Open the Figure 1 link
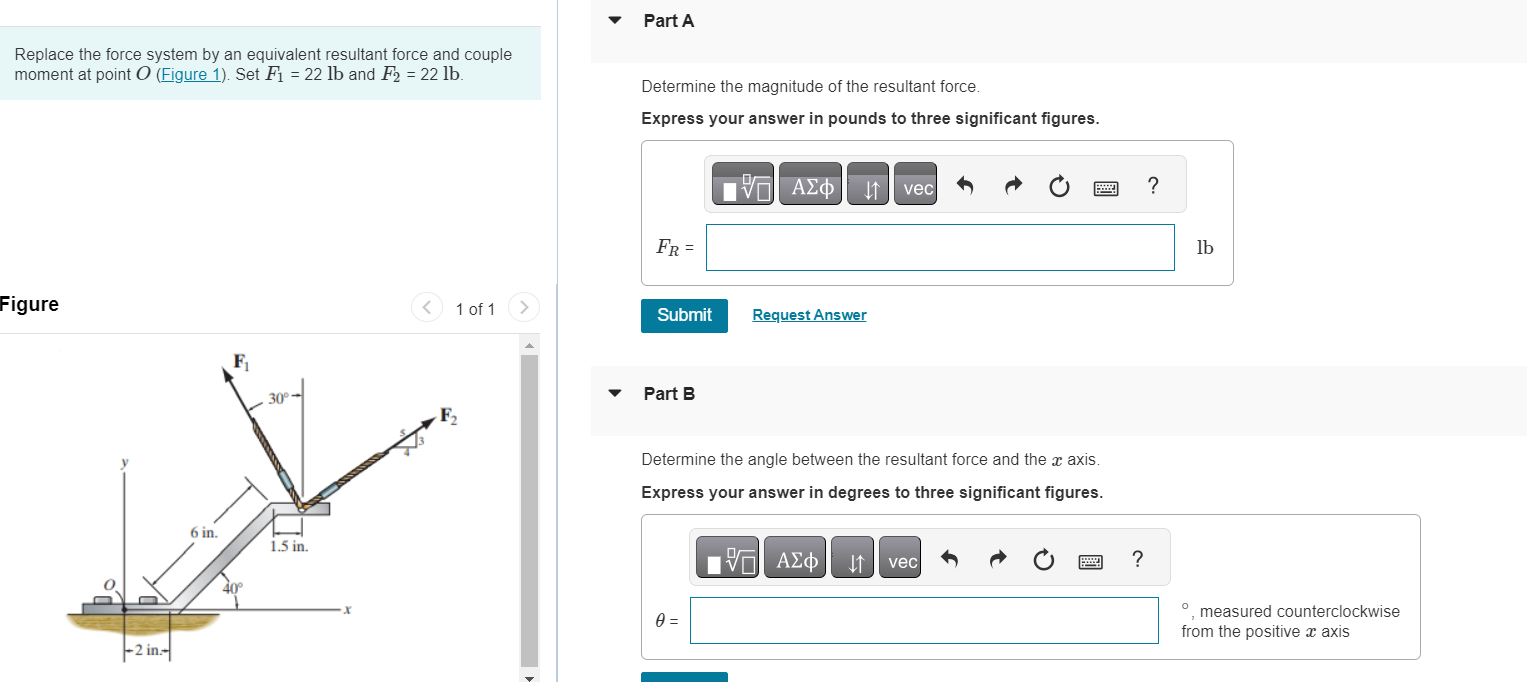The height and width of the screenshot is (682, 1527). tap(190, 74)
